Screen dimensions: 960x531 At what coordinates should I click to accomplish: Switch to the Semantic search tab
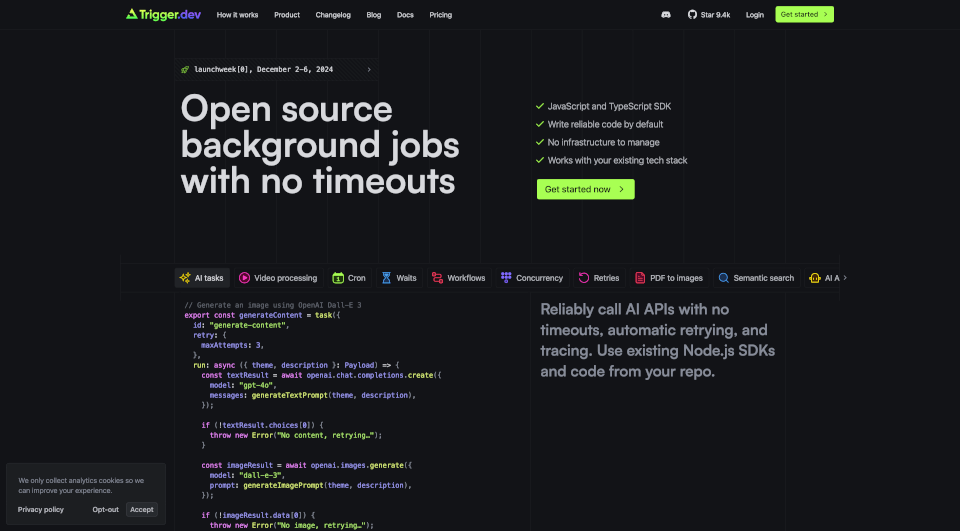coord(756,278)
